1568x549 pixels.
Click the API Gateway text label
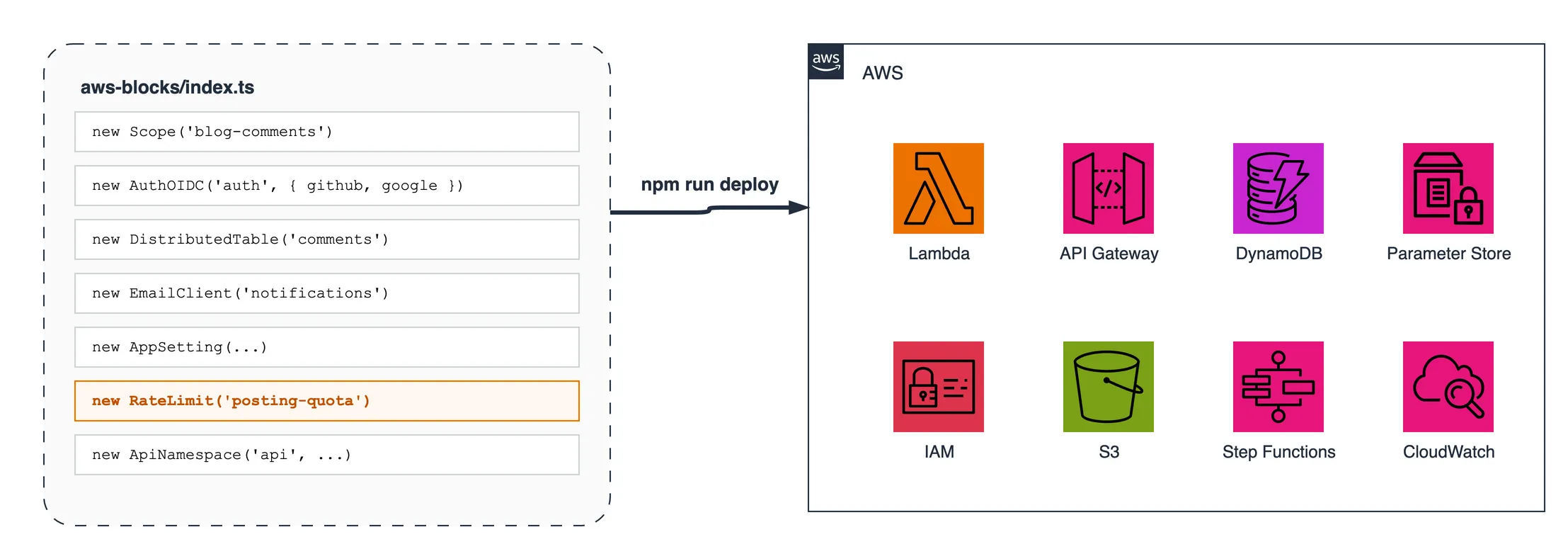click(x=1109, y=254)
